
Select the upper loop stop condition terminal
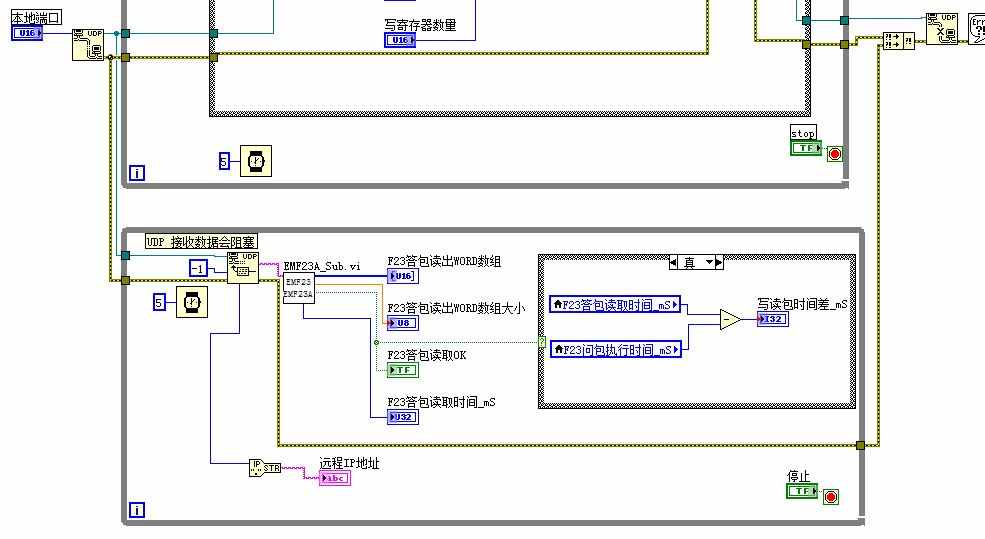[835, 154]
